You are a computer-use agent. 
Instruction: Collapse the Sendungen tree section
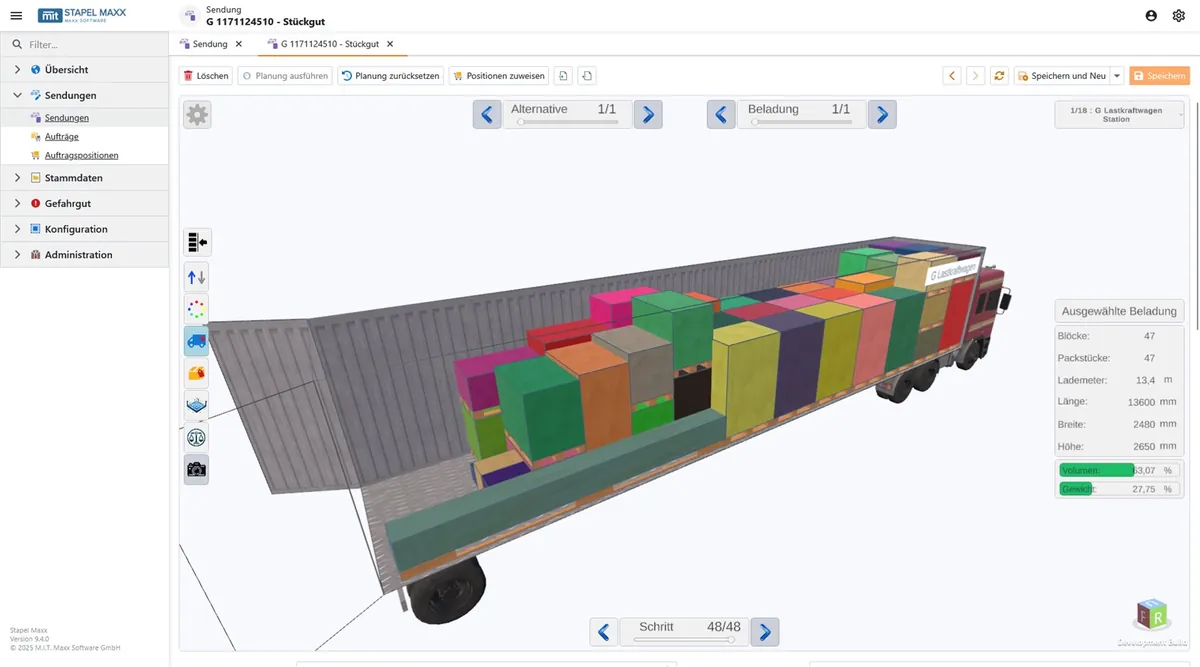tap(18, 96)
